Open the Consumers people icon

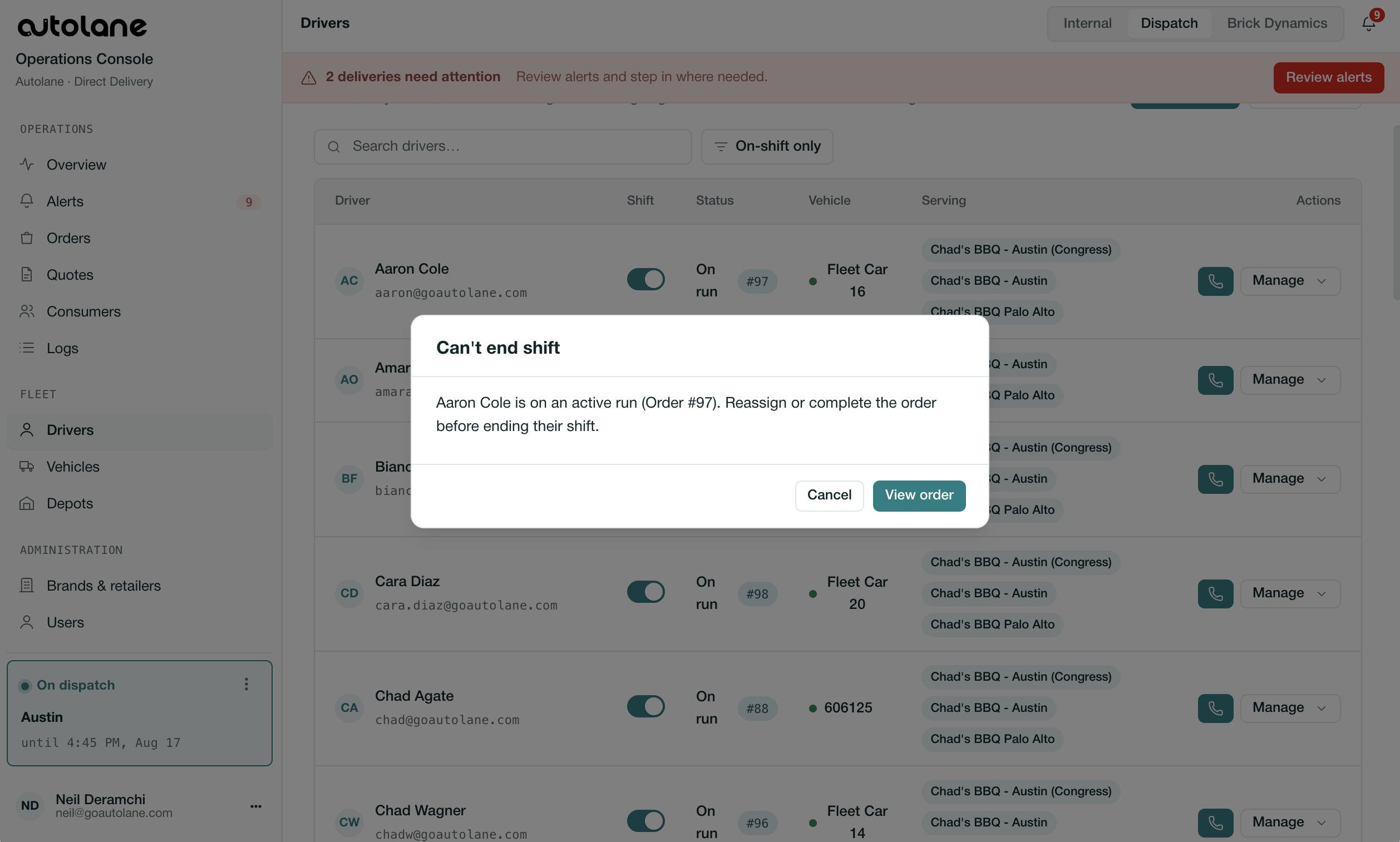click(x=27, y=311)
